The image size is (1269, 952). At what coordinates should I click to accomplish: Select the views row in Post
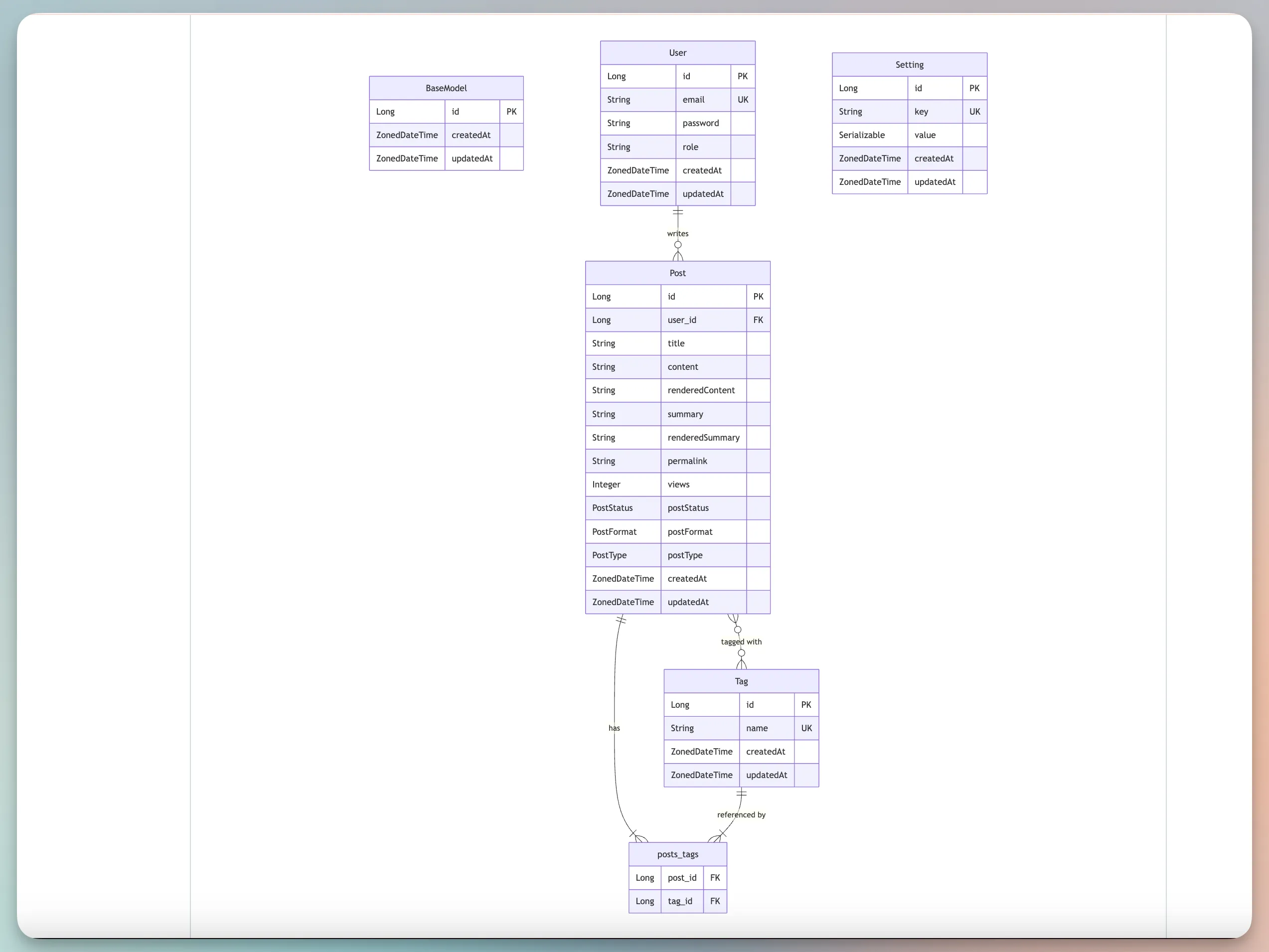click(x=678, y=484)
